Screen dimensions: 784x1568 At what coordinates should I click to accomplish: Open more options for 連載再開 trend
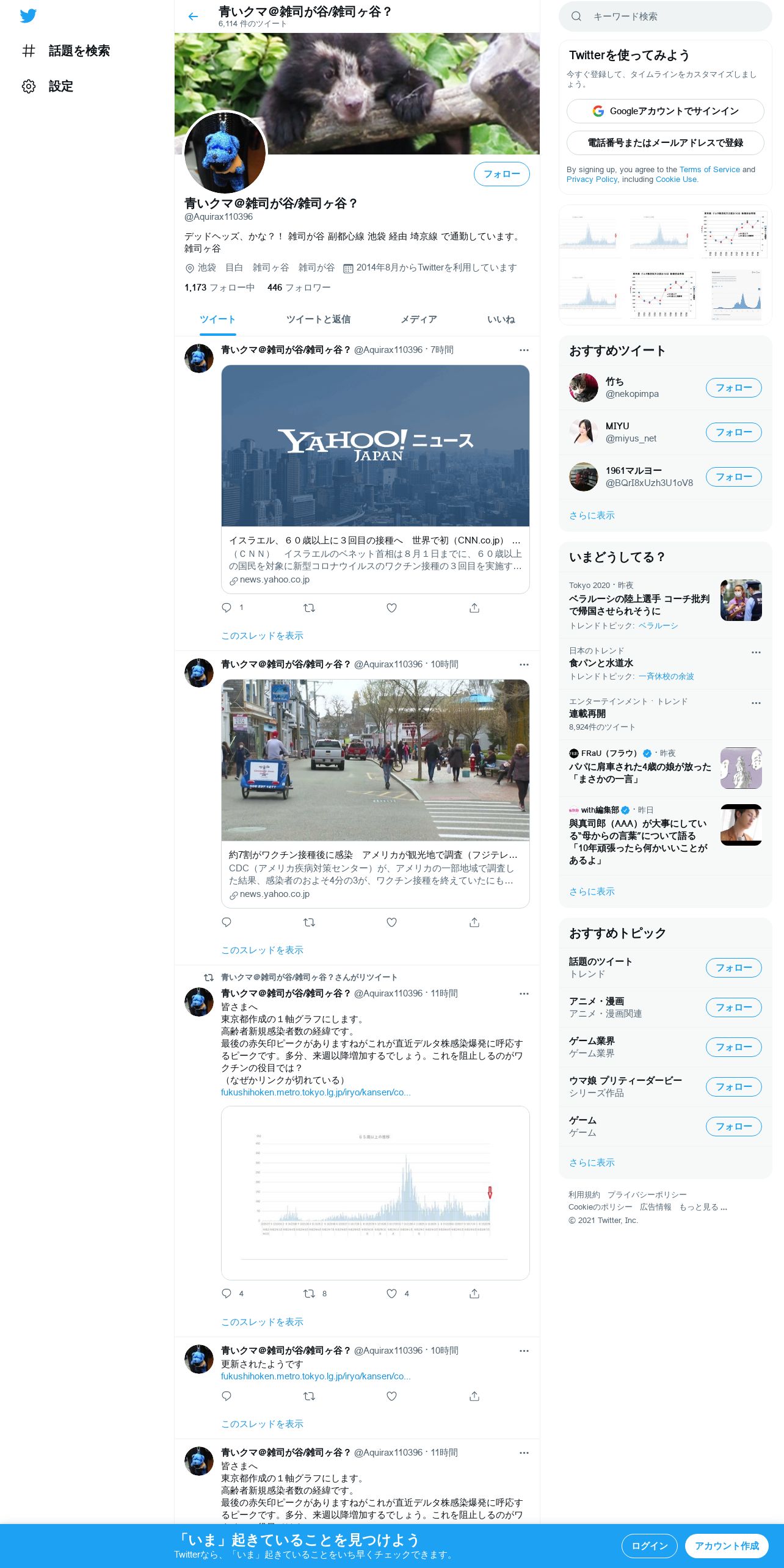pyautogui.click(x=756, y=703)
